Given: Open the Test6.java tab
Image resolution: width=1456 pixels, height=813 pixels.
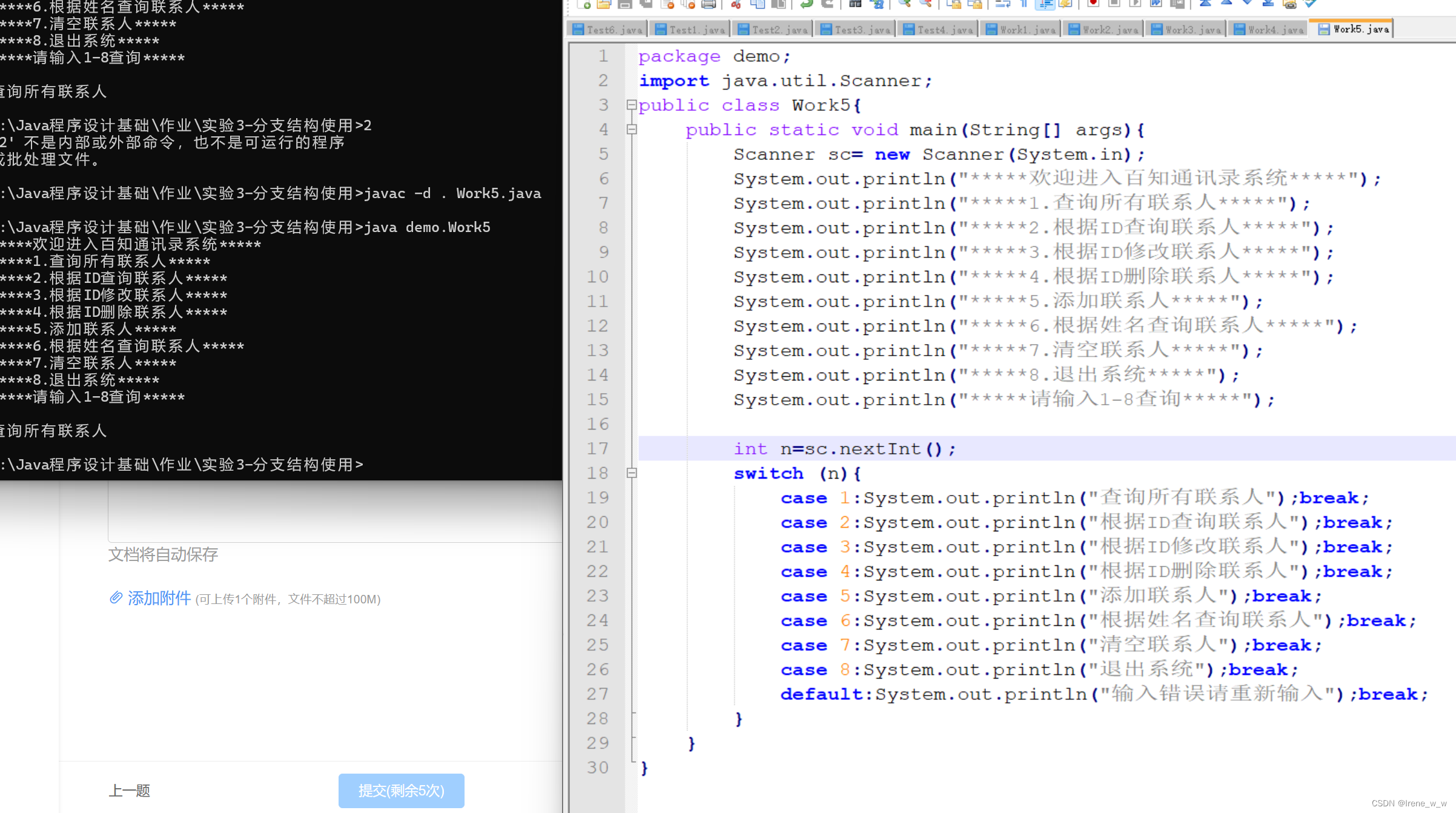Looking at the screenshot, I should pyautogui.click(x=607, y=29).
